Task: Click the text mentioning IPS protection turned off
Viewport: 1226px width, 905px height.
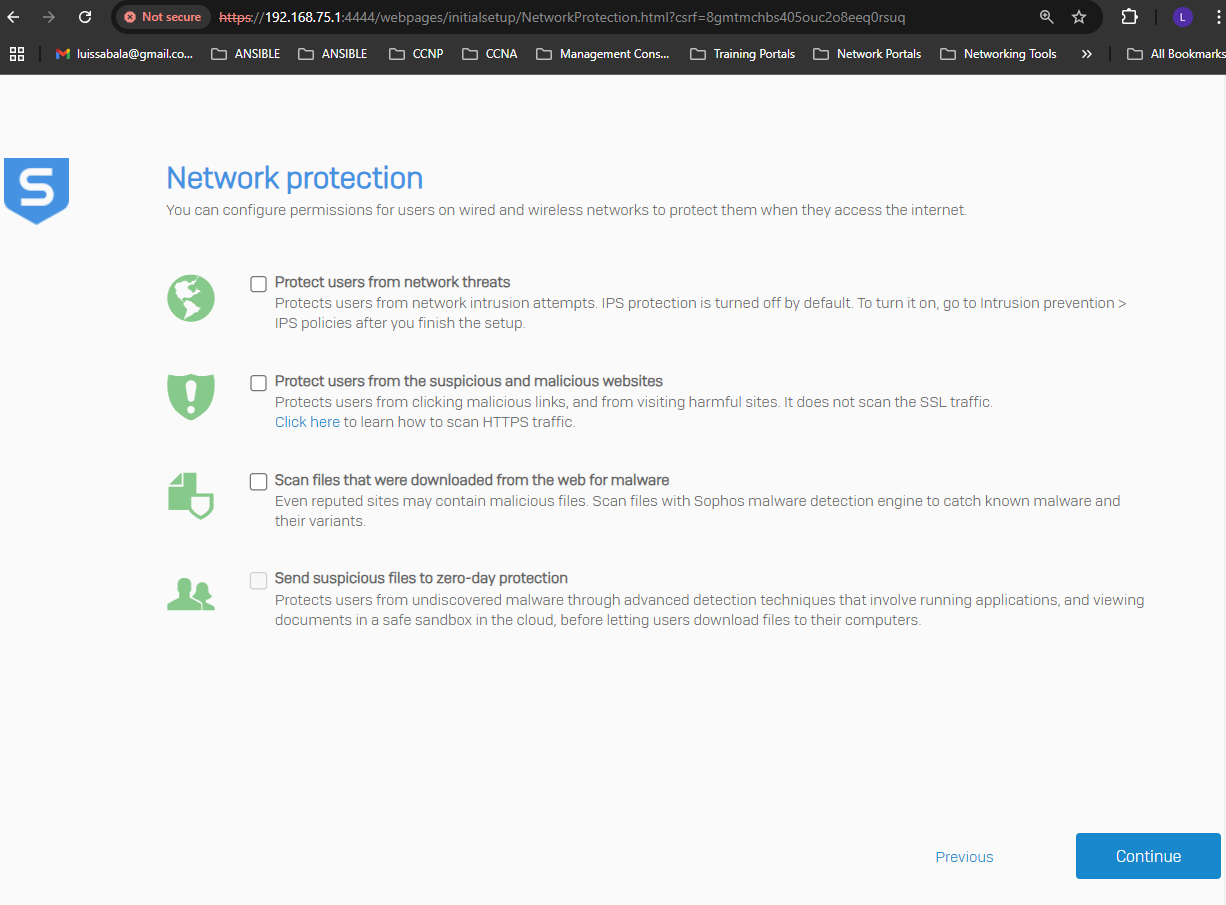Action: (701, 313)
